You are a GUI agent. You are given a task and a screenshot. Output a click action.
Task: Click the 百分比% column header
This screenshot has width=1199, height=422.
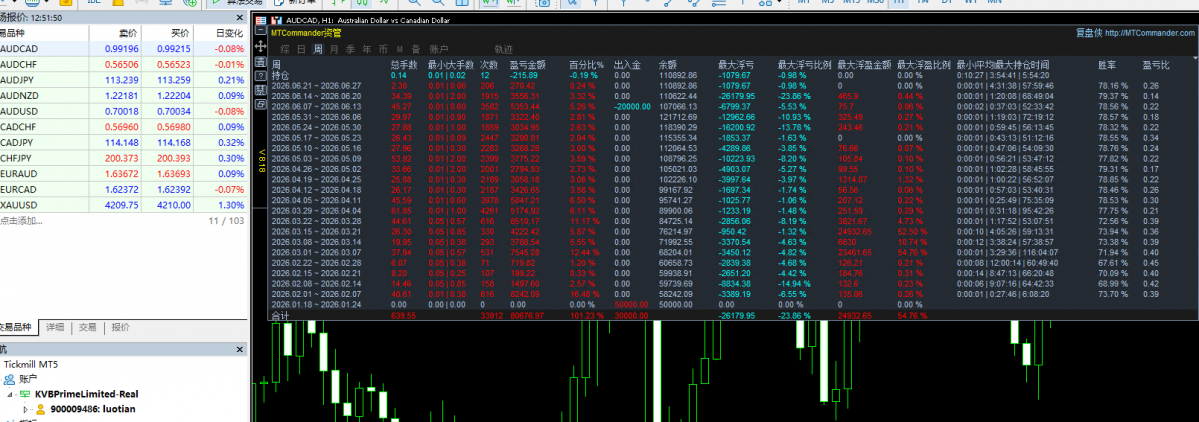tap(587, 65)
